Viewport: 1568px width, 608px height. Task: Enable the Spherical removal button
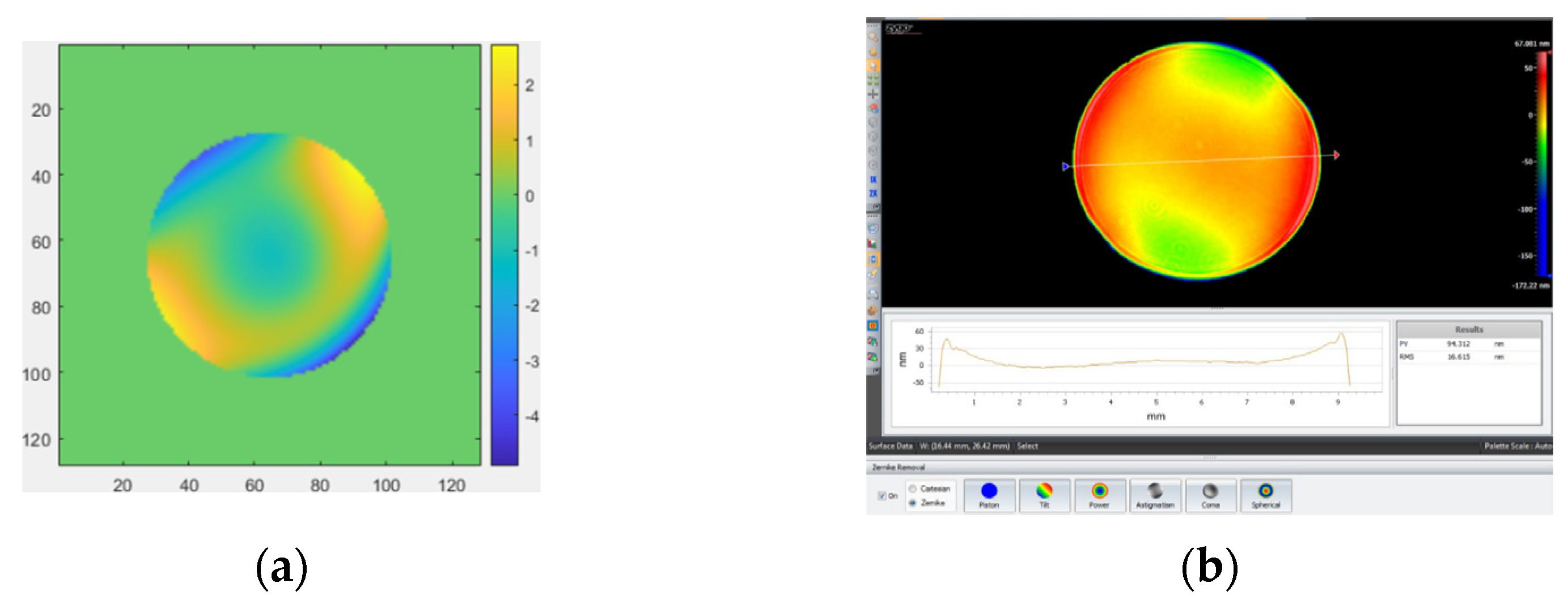click(x=1265, y=495)
